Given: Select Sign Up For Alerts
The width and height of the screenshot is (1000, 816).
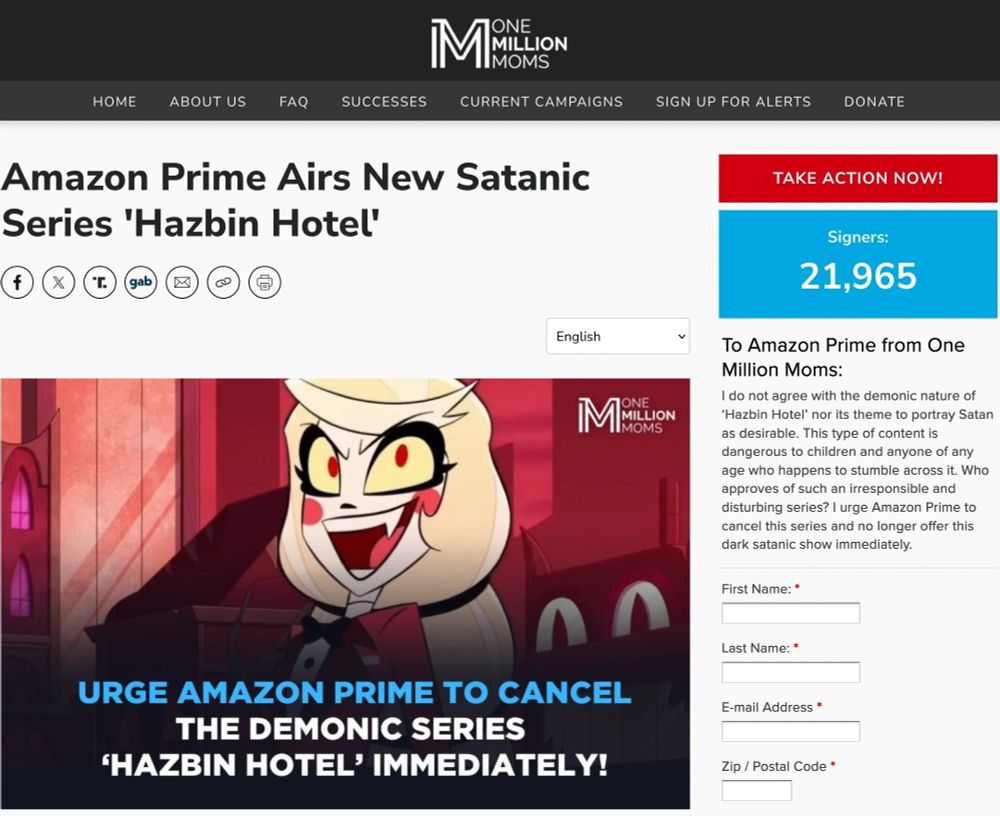Looking at the screenshot, I should (x=733, y=101).
